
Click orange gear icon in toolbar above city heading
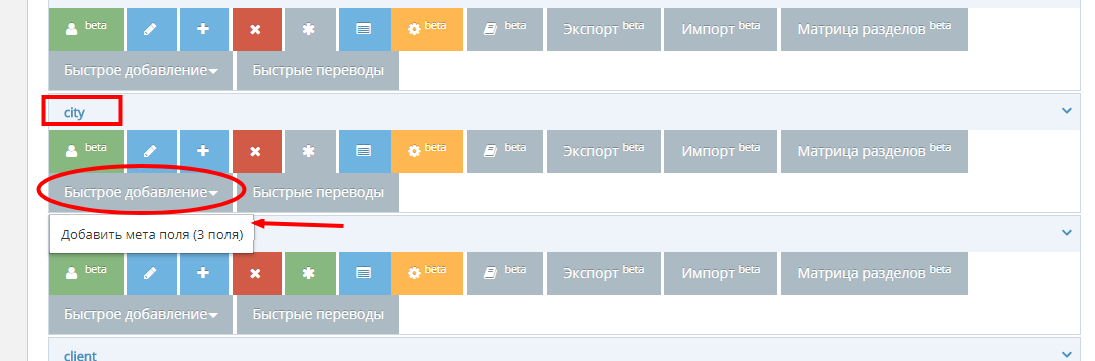[x=427, y=29]
